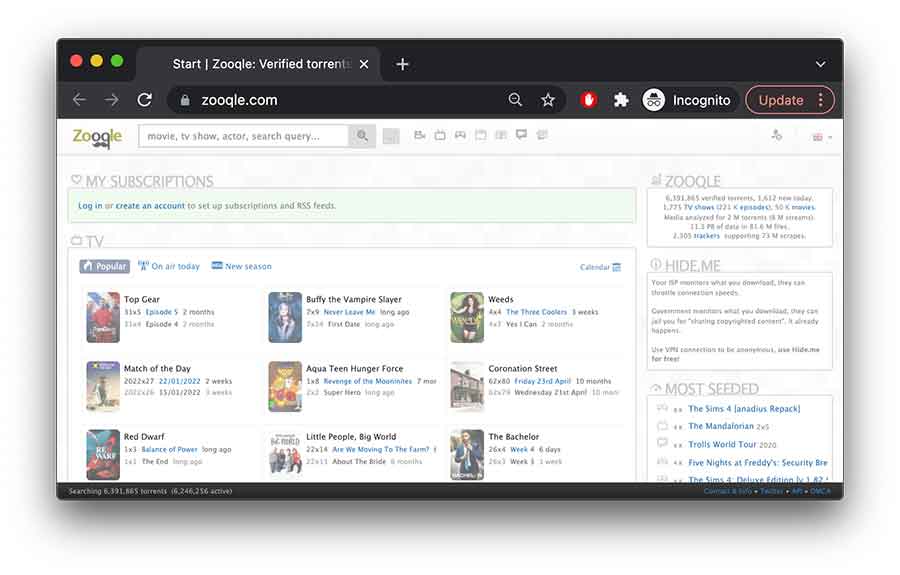This screenshot has width=900, height=575.
Task: Open the Calendar link in TV section
Action: click(x=600, y=267)
